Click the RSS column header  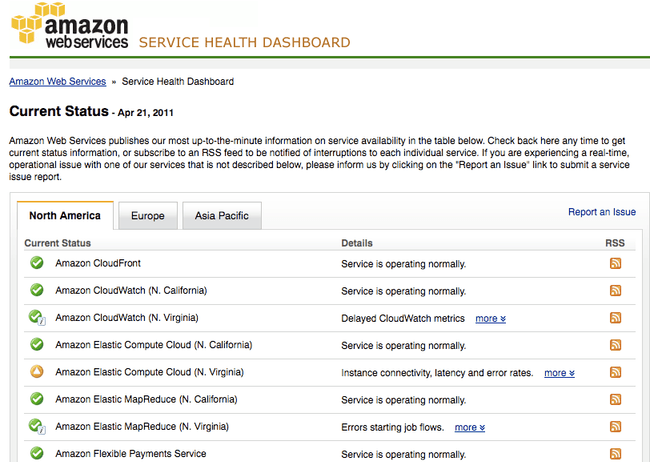pyautogui.click(x=615, y=243)
